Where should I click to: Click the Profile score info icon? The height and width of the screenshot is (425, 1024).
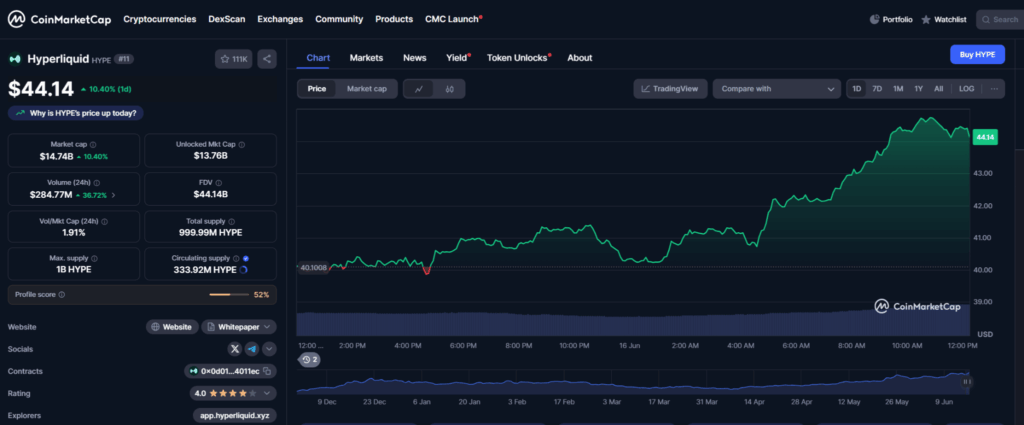61,294
